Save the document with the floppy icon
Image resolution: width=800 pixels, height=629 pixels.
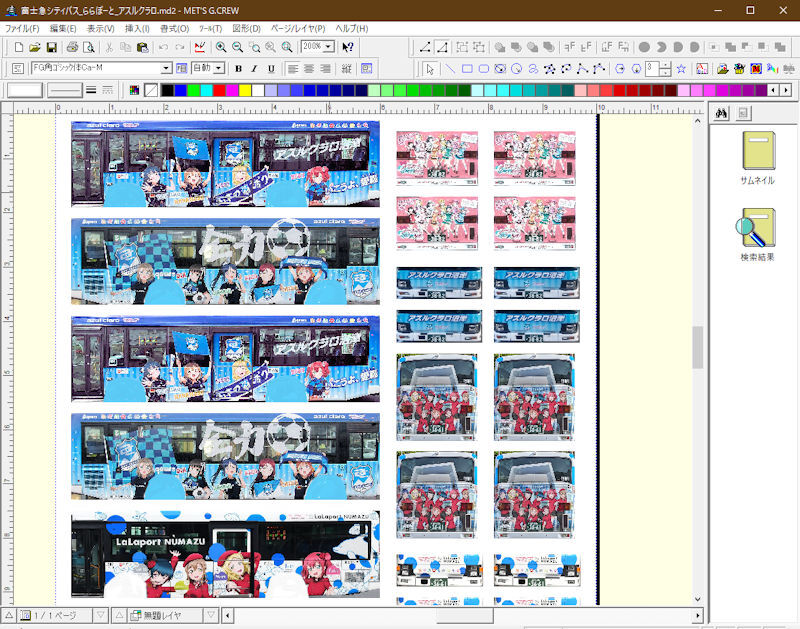(51, 47)
